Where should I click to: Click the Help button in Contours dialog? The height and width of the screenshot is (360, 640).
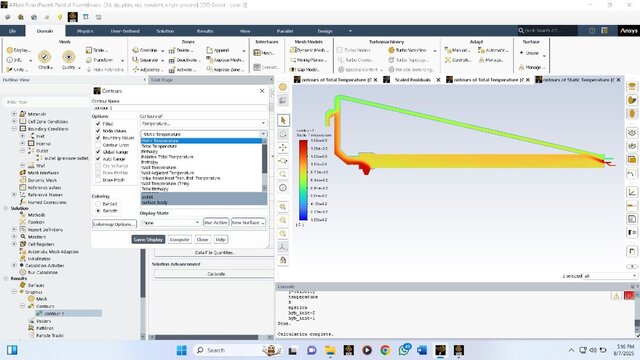click(220, 240)
